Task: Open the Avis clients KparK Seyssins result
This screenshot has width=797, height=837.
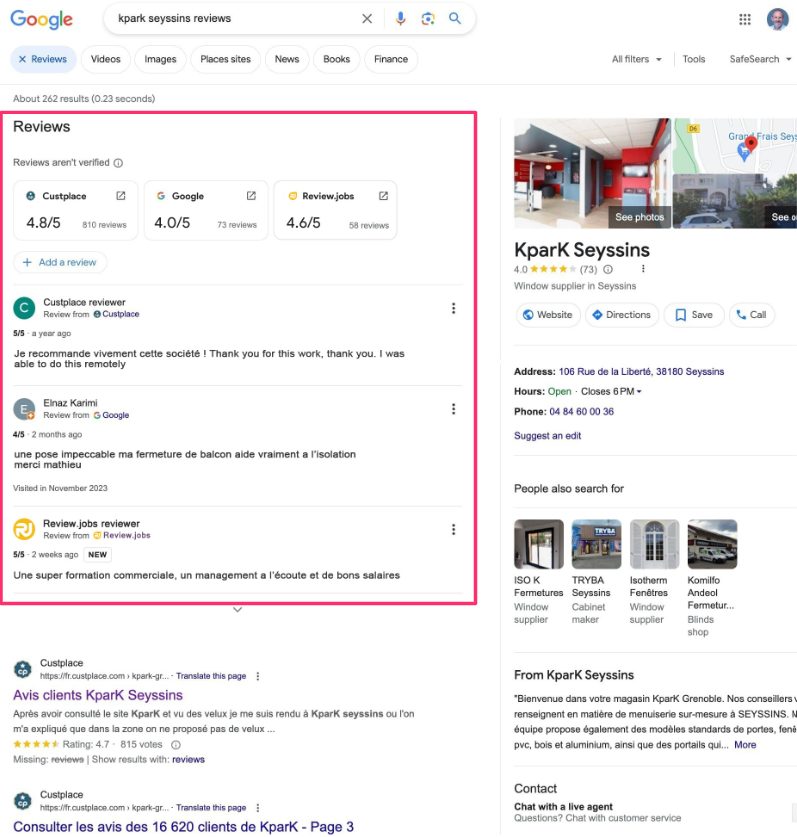Action: pos(98,696)
